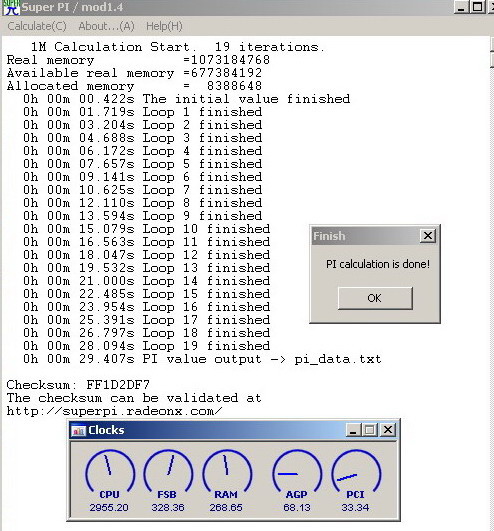The width and height of the screenshot is (494, 531).
Task: Minimize the Clocks window
Action: 353,430
